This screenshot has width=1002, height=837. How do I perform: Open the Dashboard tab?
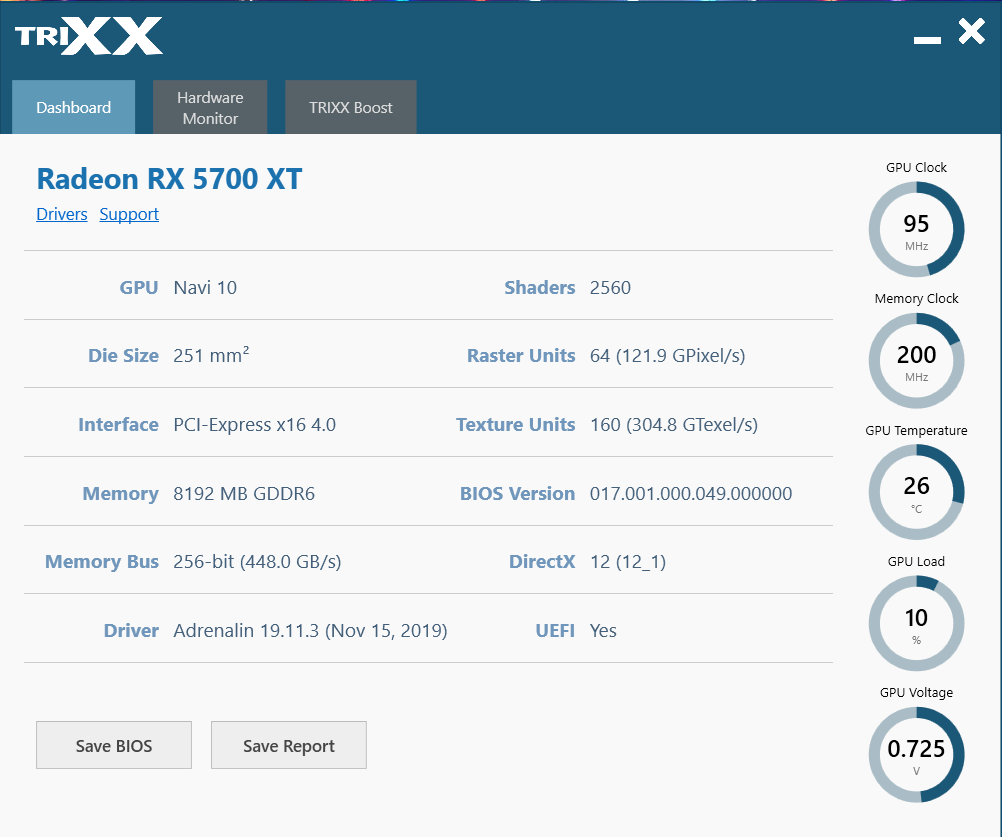(x=73, y=107)
